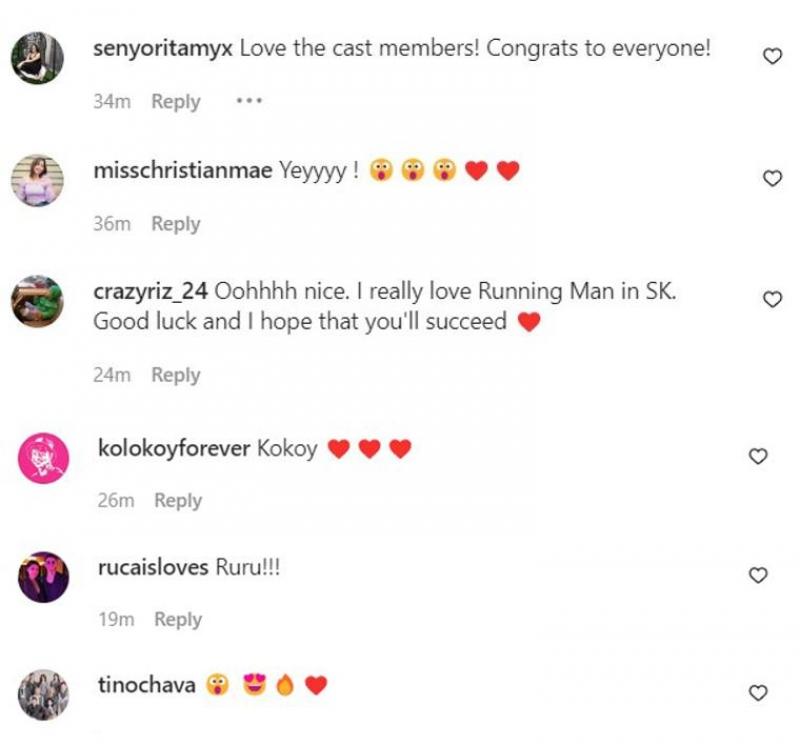Reply to senyoritamyx's comment
This screenshot has height=746, width=800.
(x=176, y=102)
